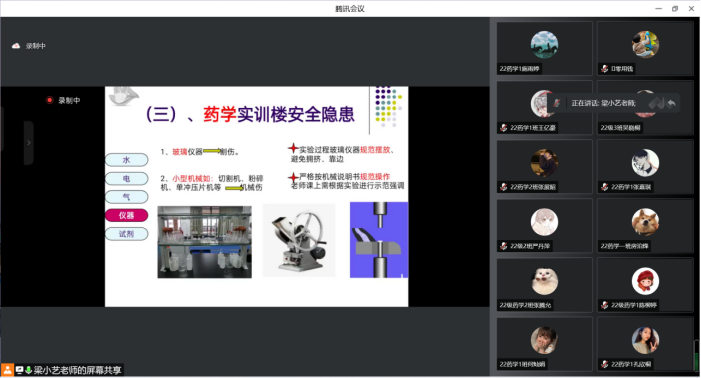
Task: Click the 录制中 text beside cloud icon
Action: [x=36, y=46]
